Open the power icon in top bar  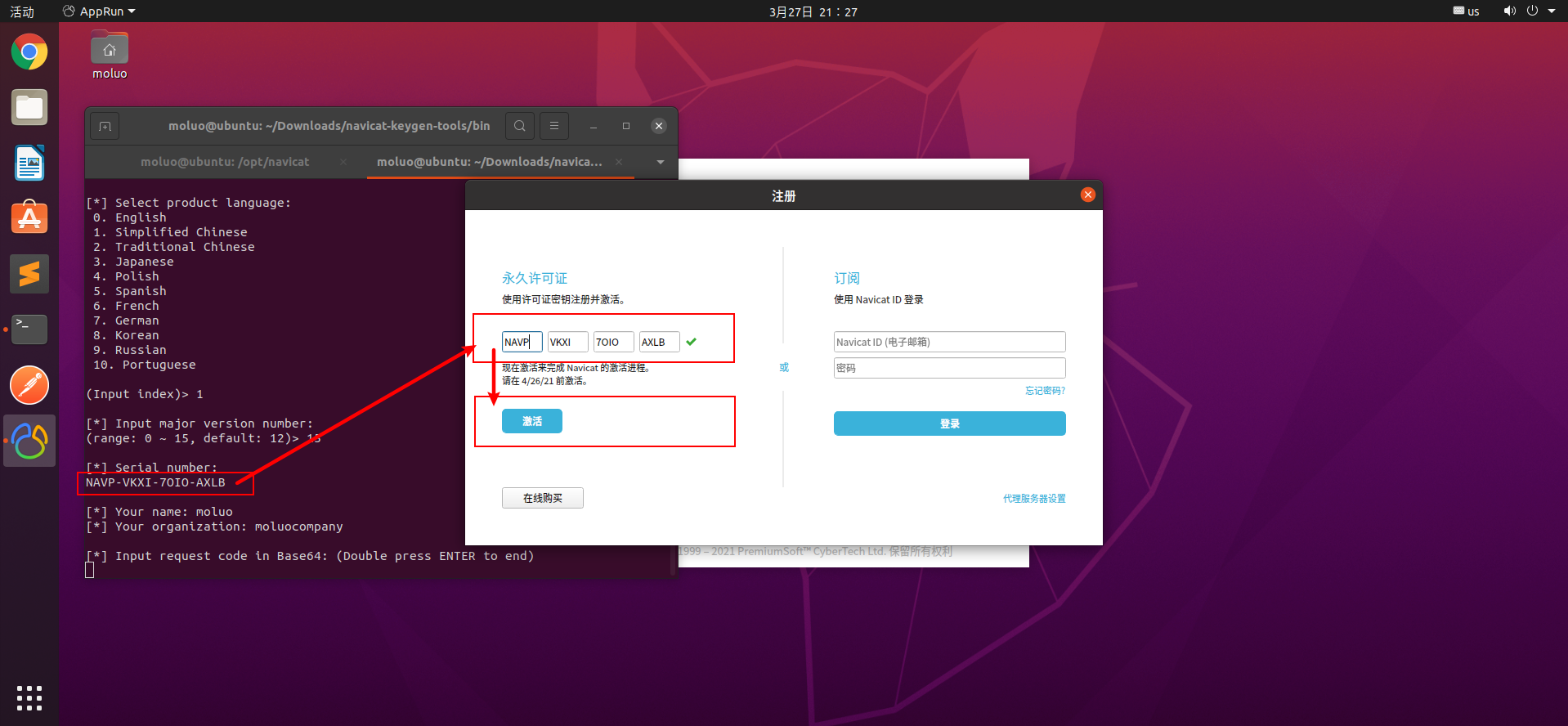1532,11
